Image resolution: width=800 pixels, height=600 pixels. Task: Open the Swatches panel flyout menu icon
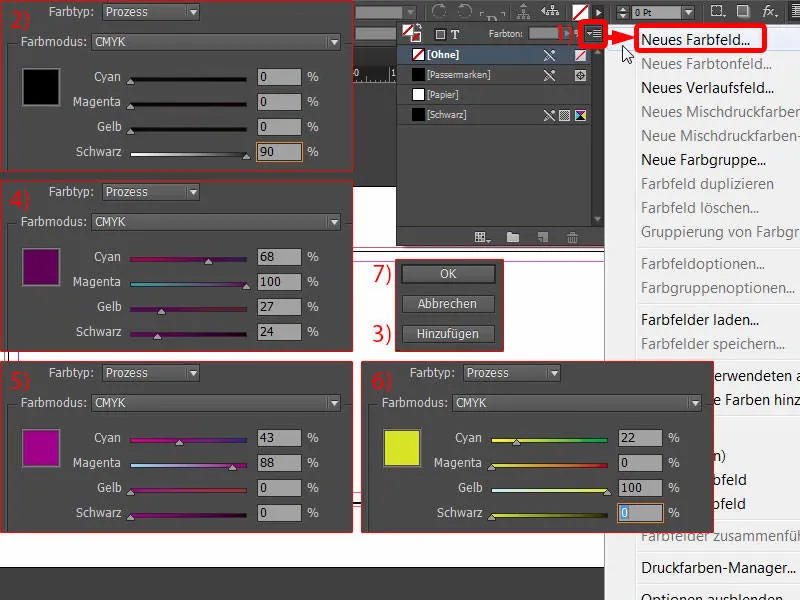point(593,34)
